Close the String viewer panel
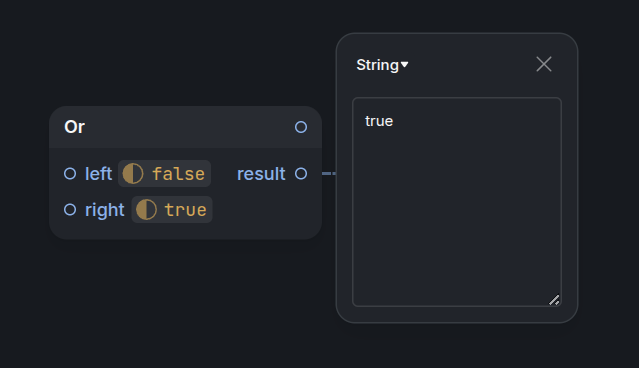 point(544,64)
